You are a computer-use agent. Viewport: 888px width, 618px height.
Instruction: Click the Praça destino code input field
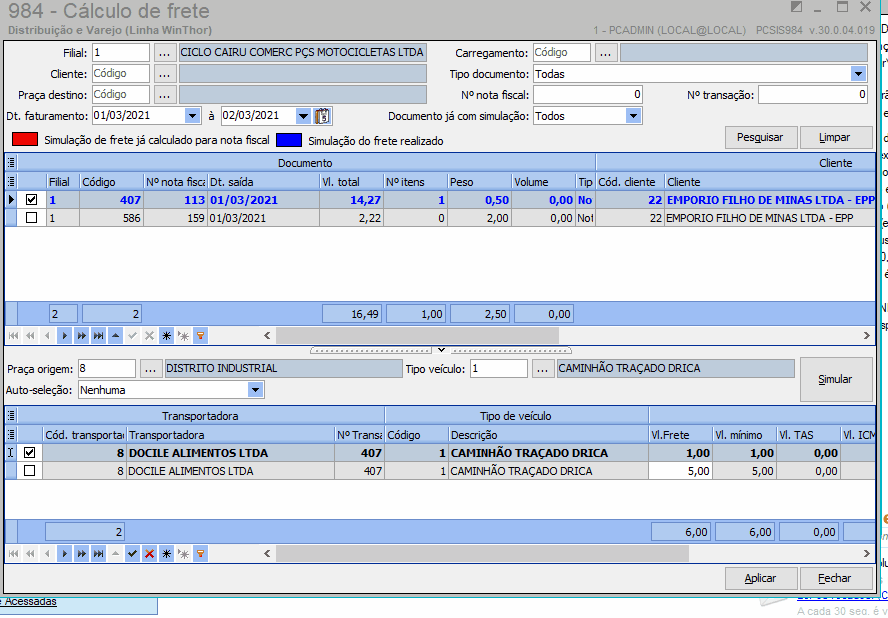click(121, 95)
